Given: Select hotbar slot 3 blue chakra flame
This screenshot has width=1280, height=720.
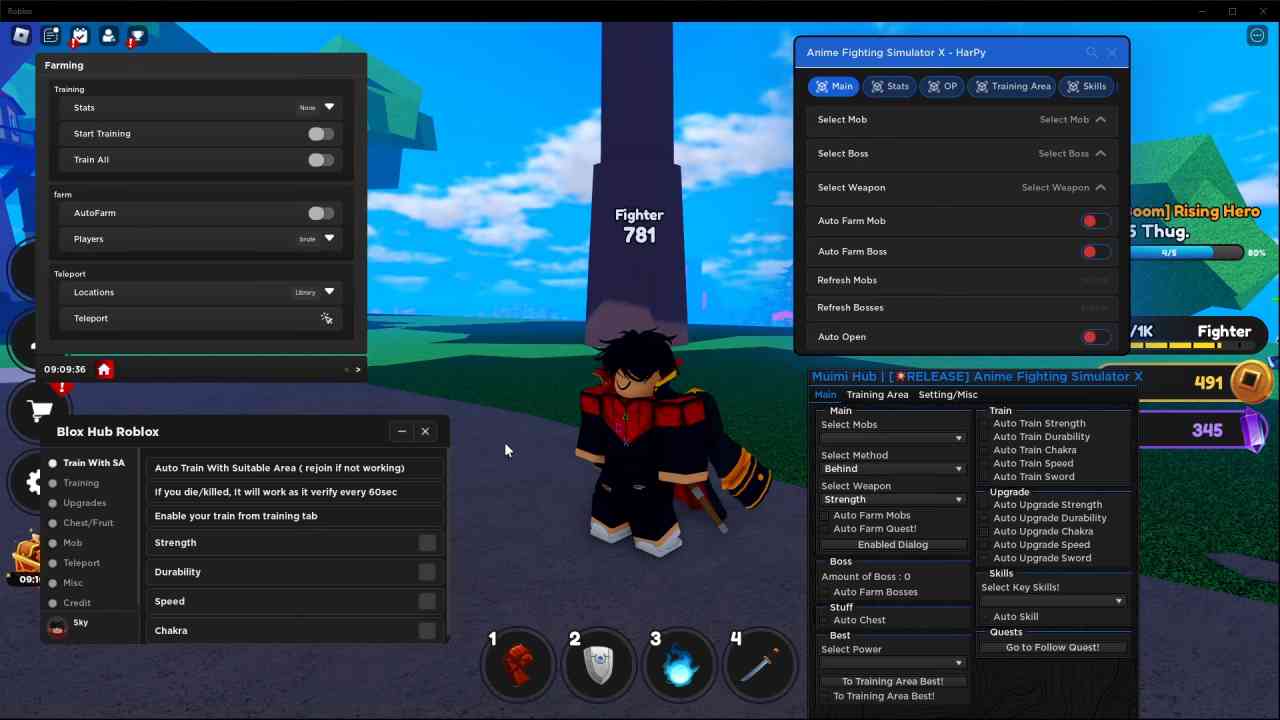Looking at the screenshot, I should click(x=679, y=663).
